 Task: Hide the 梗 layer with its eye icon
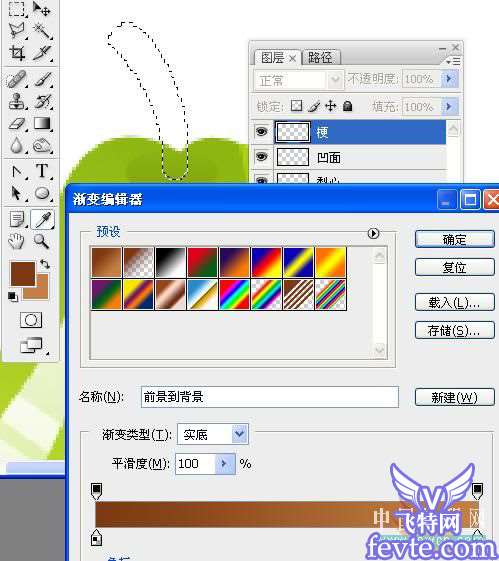click(x=262, y=132)
